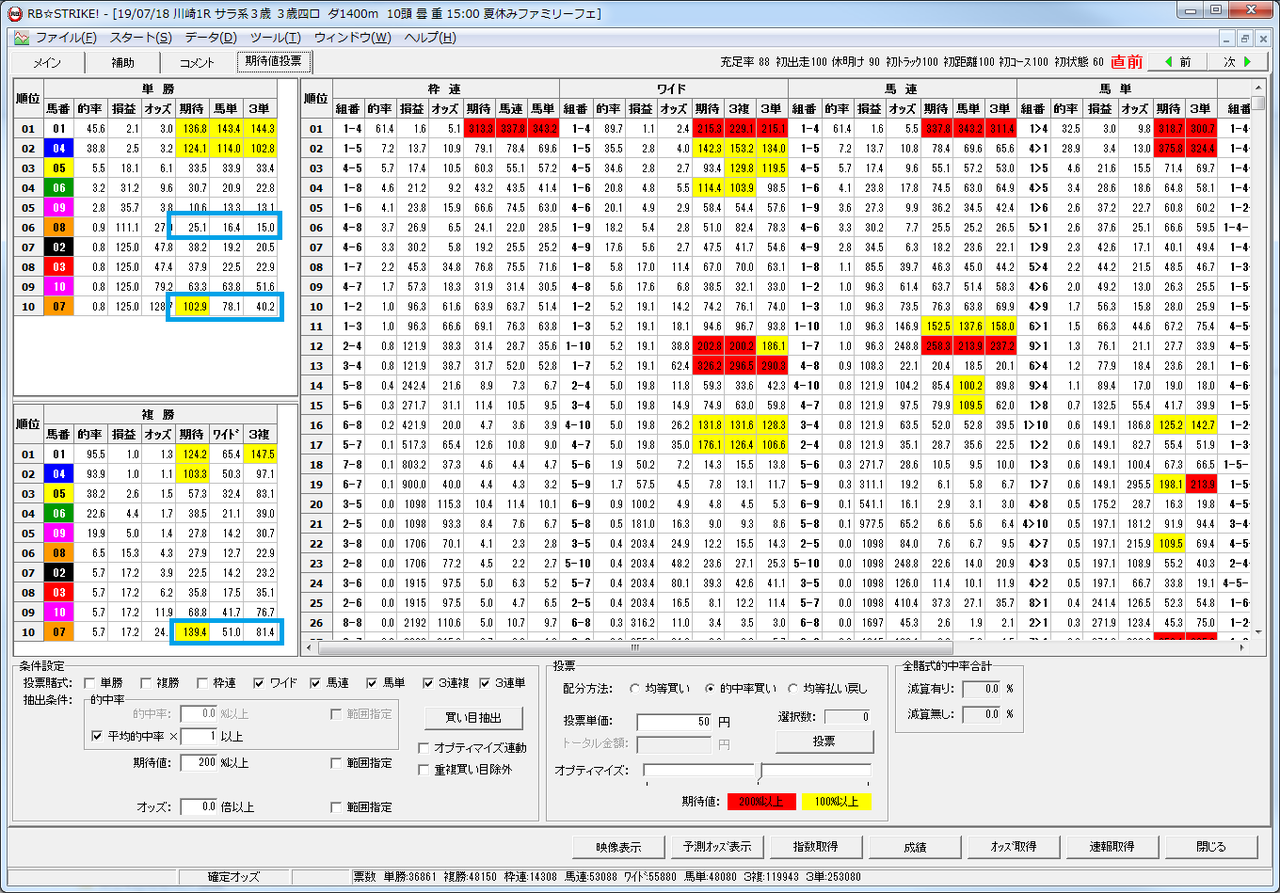The width and height of the screenshot is (1280, 893).
Task: Open the ツール(T) menu
Action: pos(275,38)
